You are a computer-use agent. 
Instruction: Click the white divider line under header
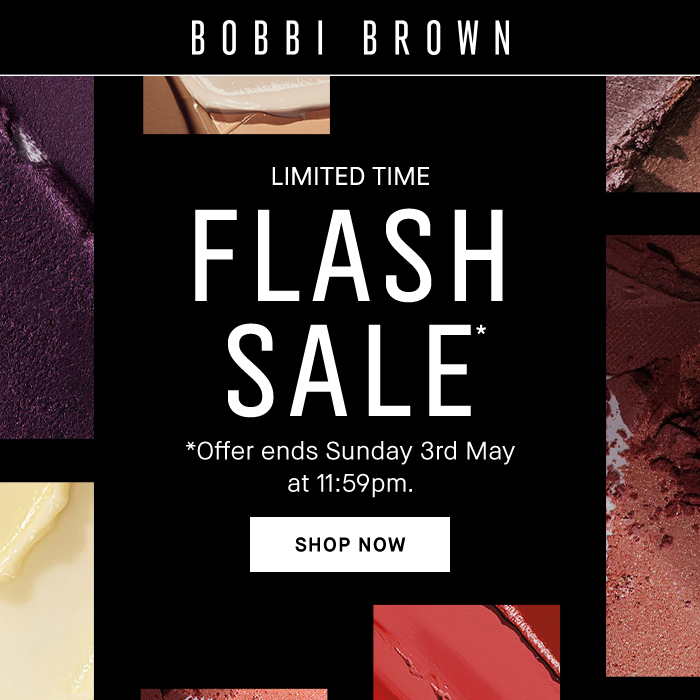pyautogui.click(x=350, y=75)
